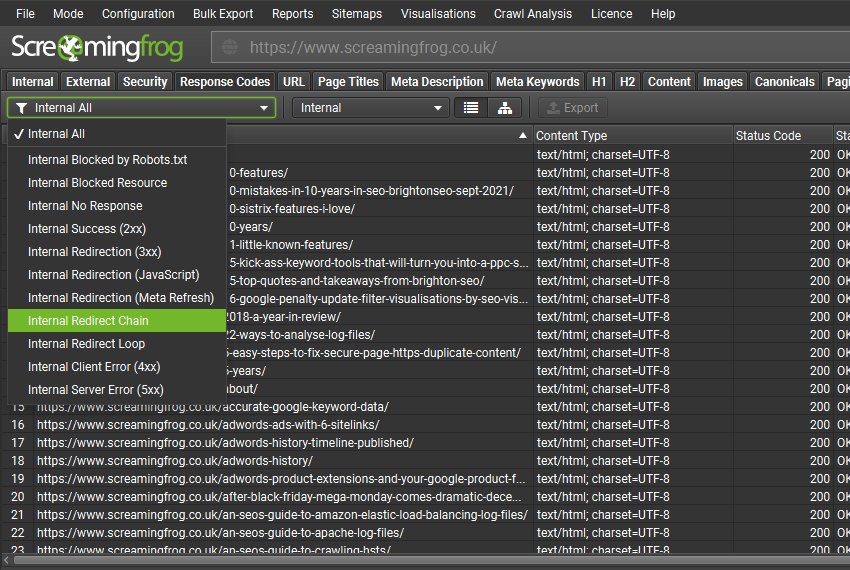
Task: Open the Sitemaps menu
Action: point(357,14)
